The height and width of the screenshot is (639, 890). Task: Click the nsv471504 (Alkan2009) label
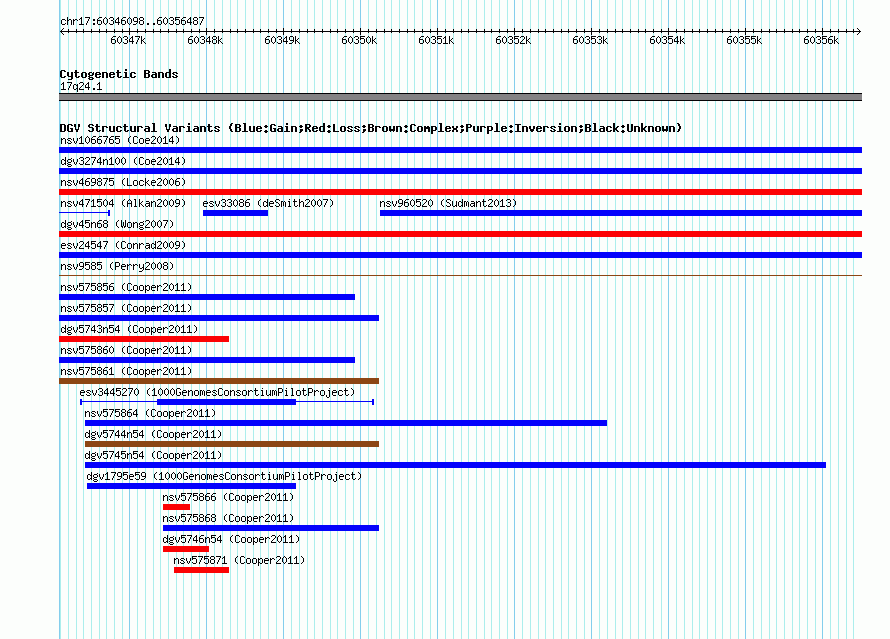(x=123, y=203)
